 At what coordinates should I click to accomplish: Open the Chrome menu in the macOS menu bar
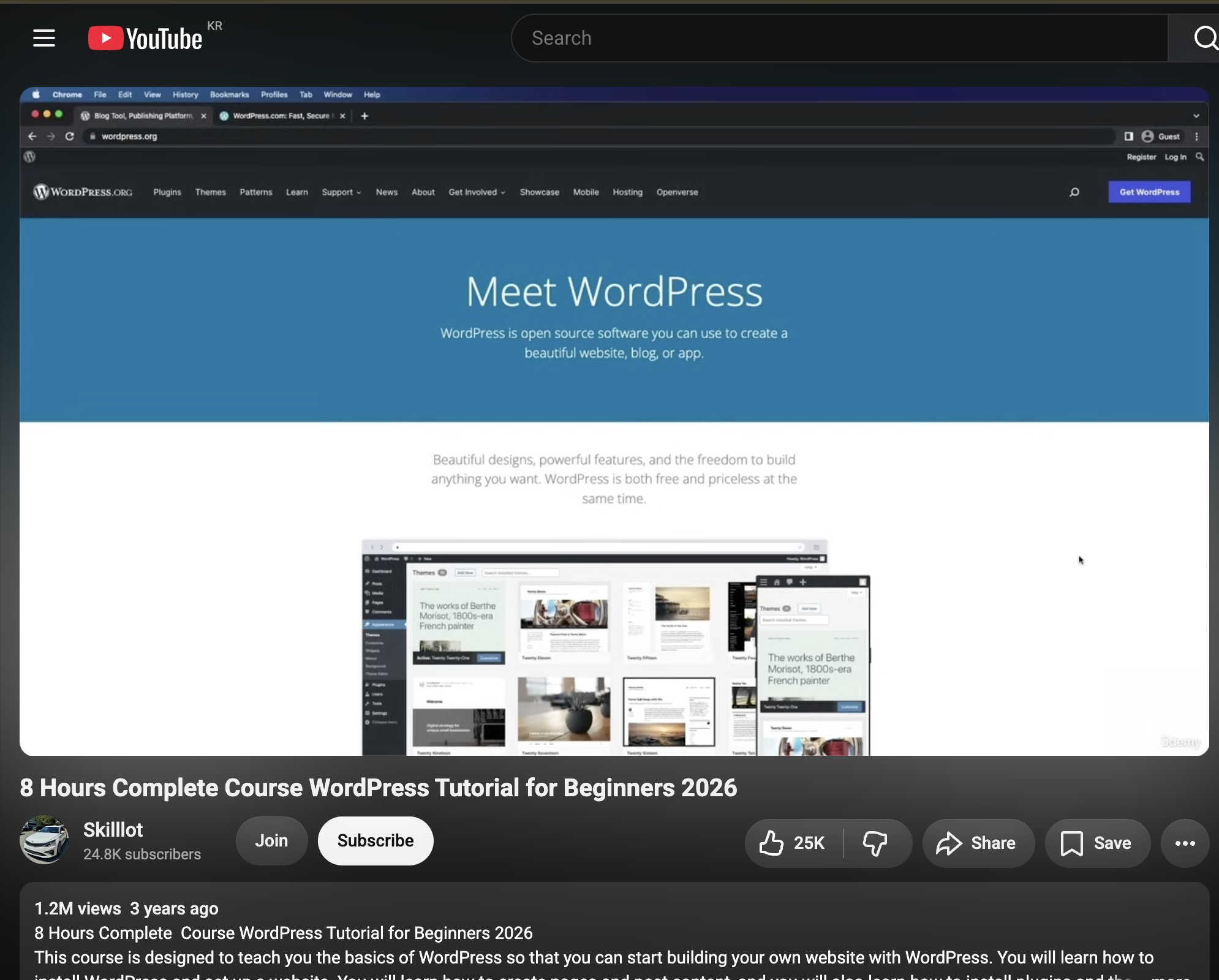67,94
